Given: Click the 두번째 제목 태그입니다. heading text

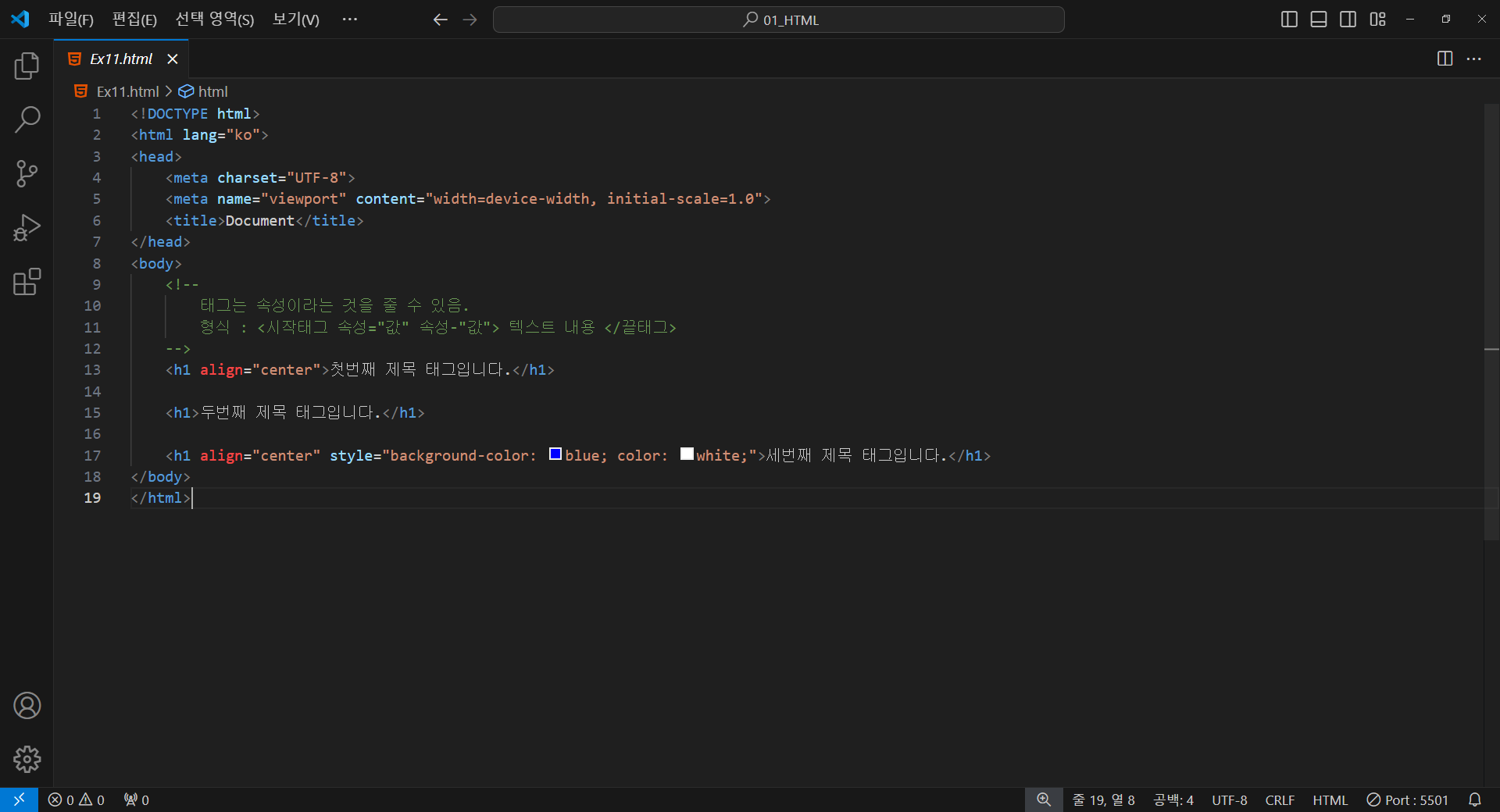Looking at the screenshot, I should tap(291, 412).
